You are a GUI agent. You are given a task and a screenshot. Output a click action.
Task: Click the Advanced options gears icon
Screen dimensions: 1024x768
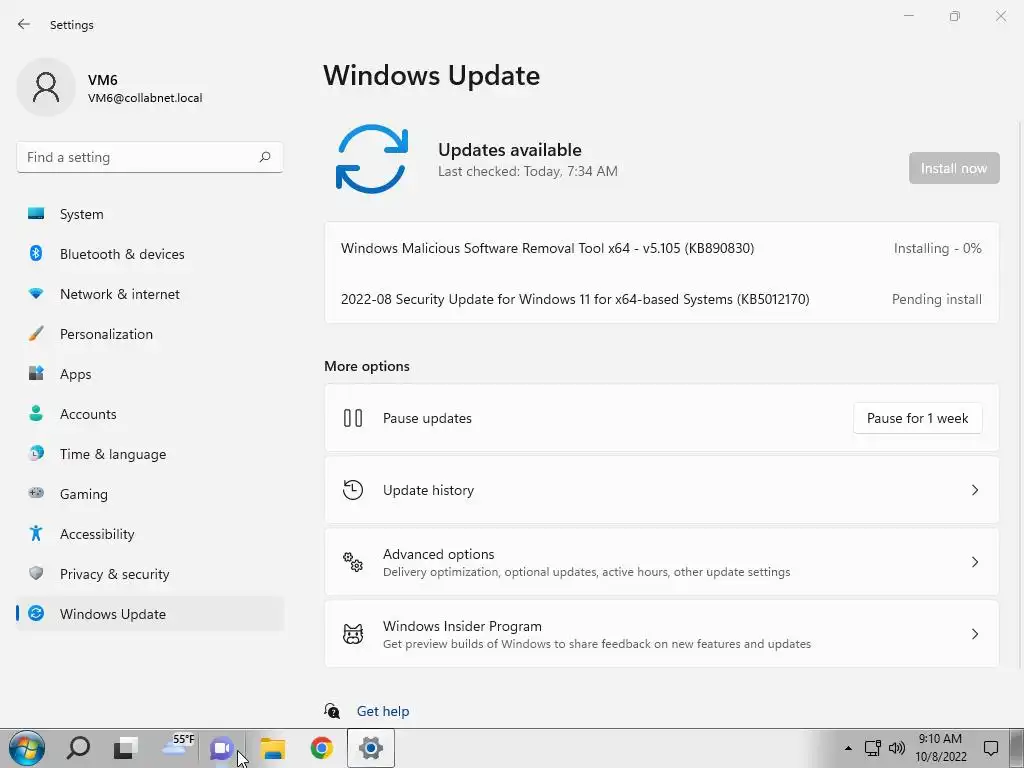[x=353, y=562]
